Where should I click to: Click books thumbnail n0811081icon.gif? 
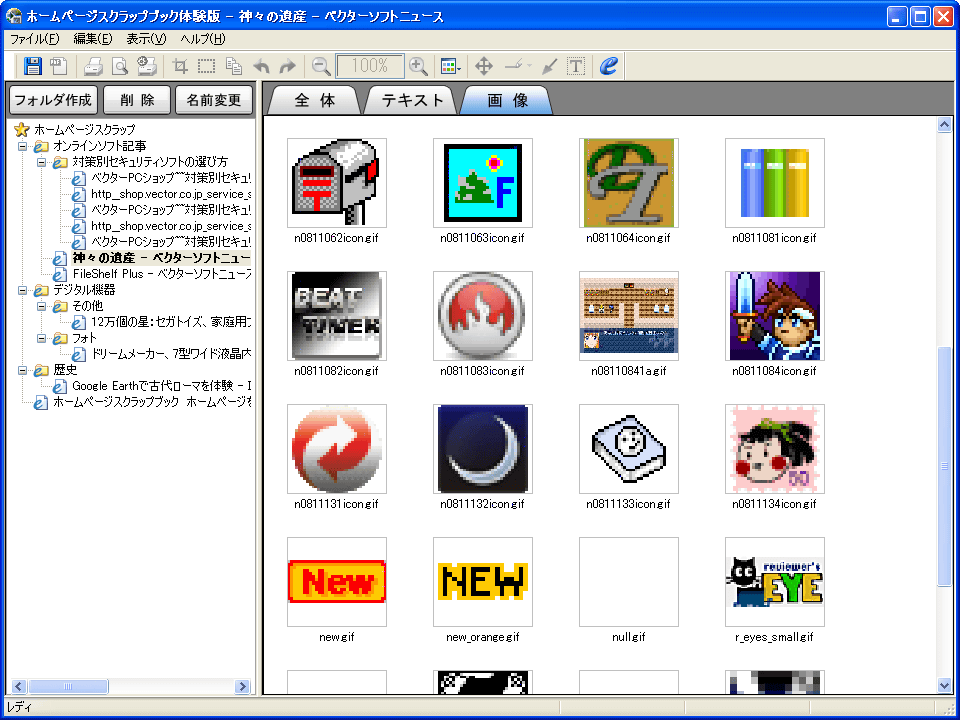[774, 182]
